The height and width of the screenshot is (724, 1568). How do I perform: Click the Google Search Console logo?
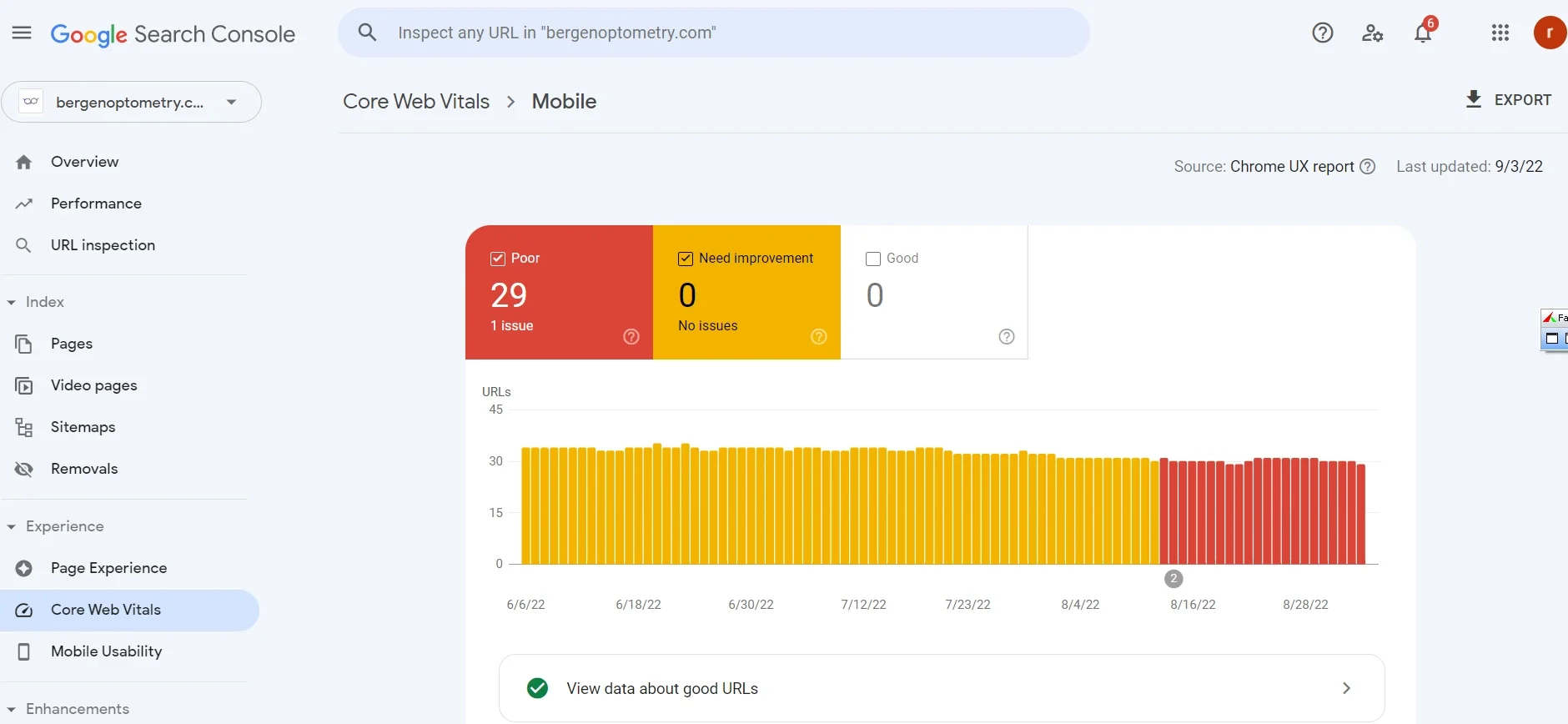(x=173, y=34)
